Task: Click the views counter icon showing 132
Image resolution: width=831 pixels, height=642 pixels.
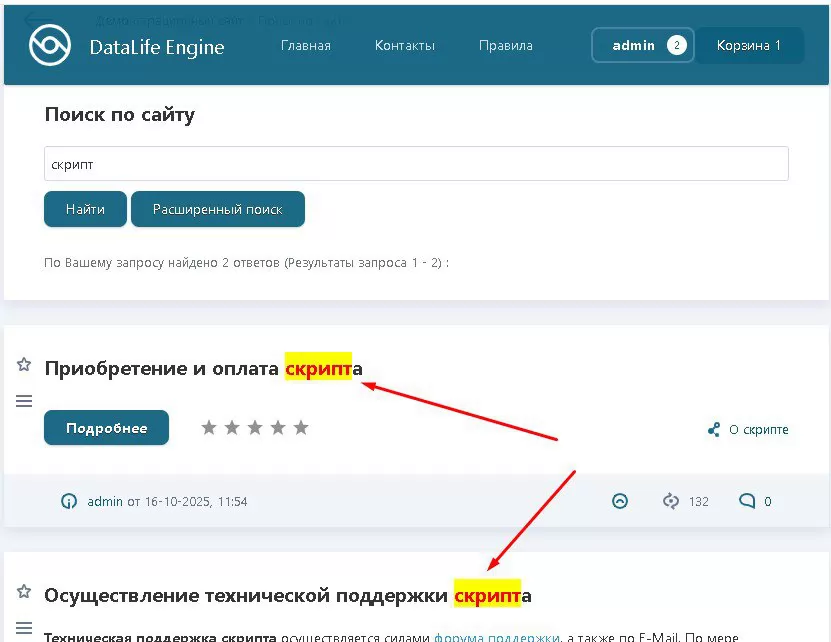Action: pyautogui.click(x=671, y=502)
